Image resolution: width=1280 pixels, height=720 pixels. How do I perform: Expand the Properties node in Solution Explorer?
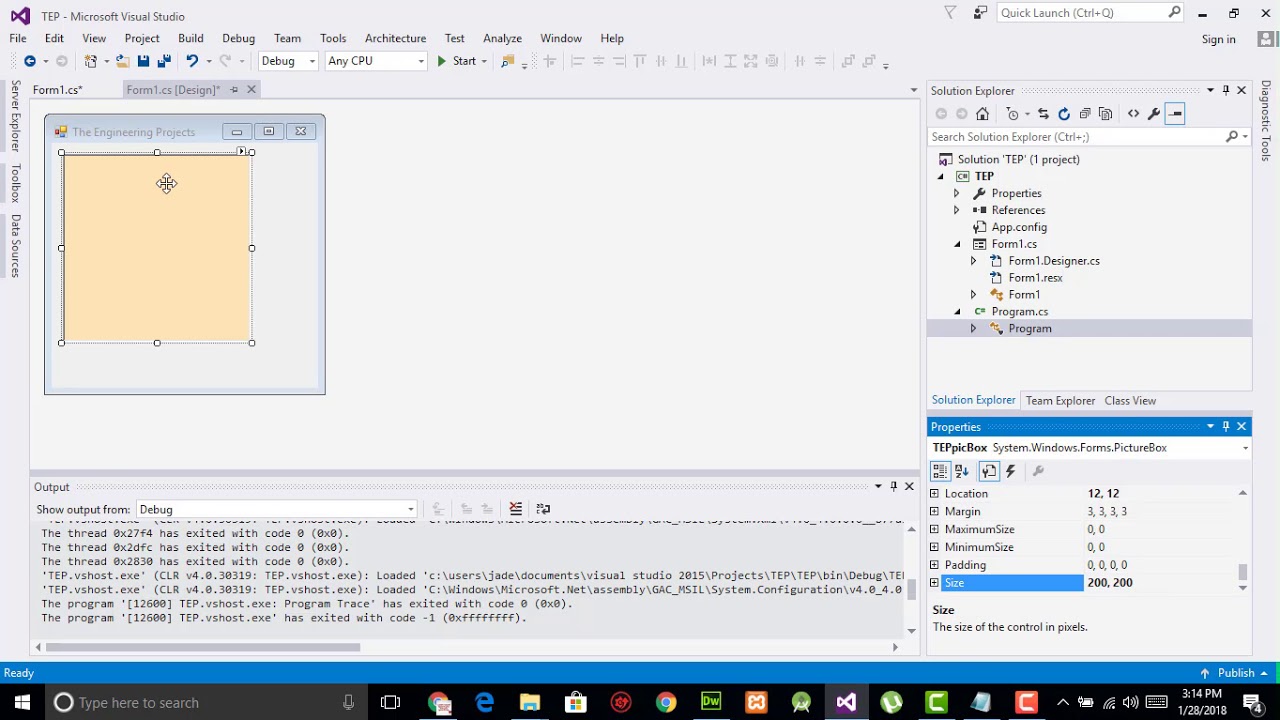[x=956, y=193]
